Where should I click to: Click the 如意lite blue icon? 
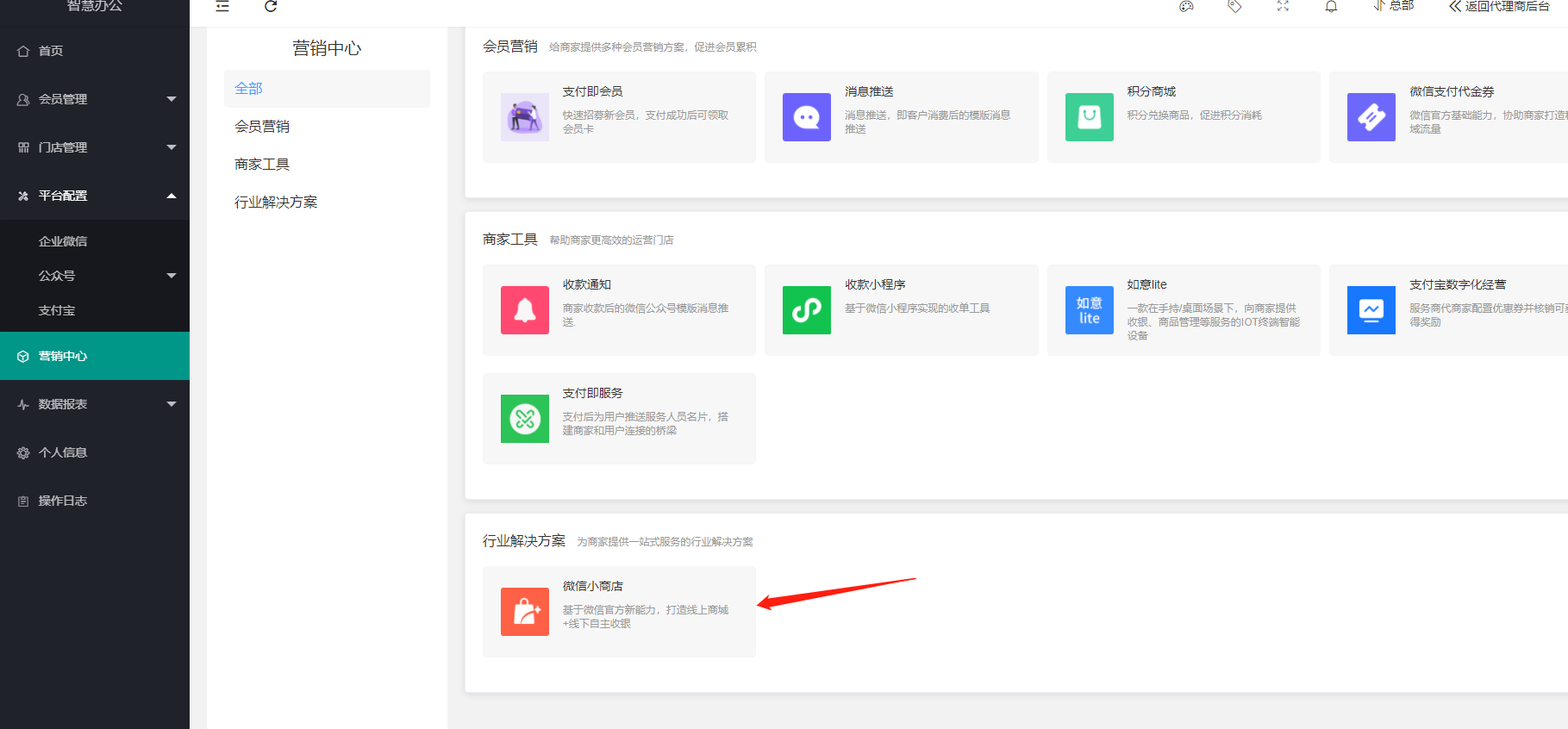pyautogui.click(x=1089, y=309)
